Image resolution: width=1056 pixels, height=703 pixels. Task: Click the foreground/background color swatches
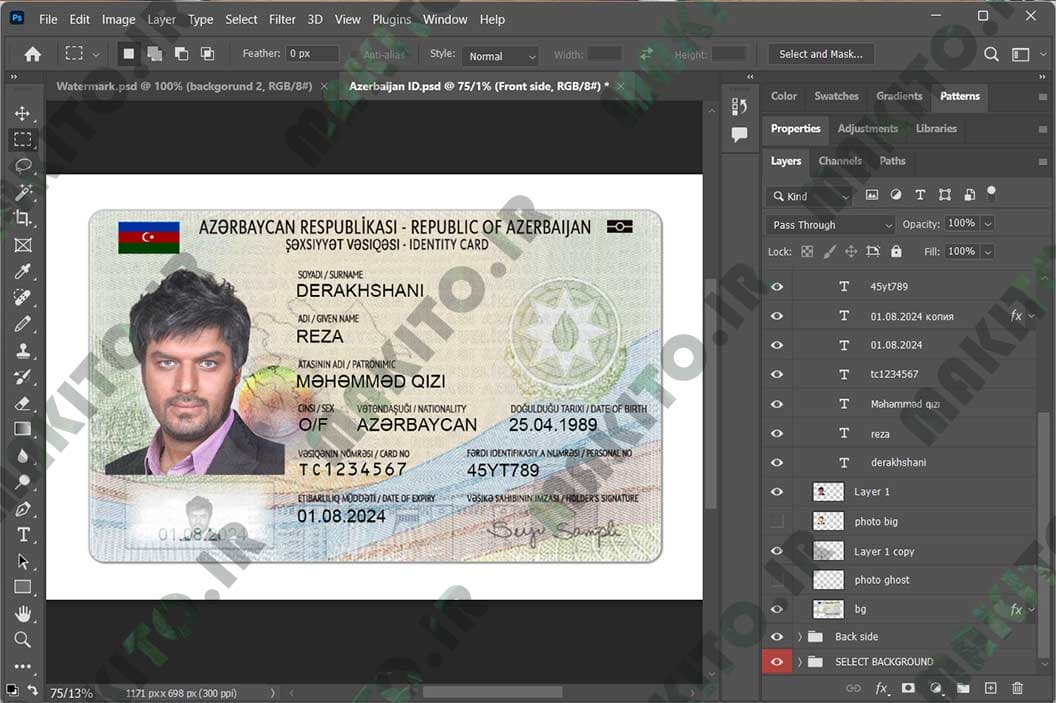[12, 690]
